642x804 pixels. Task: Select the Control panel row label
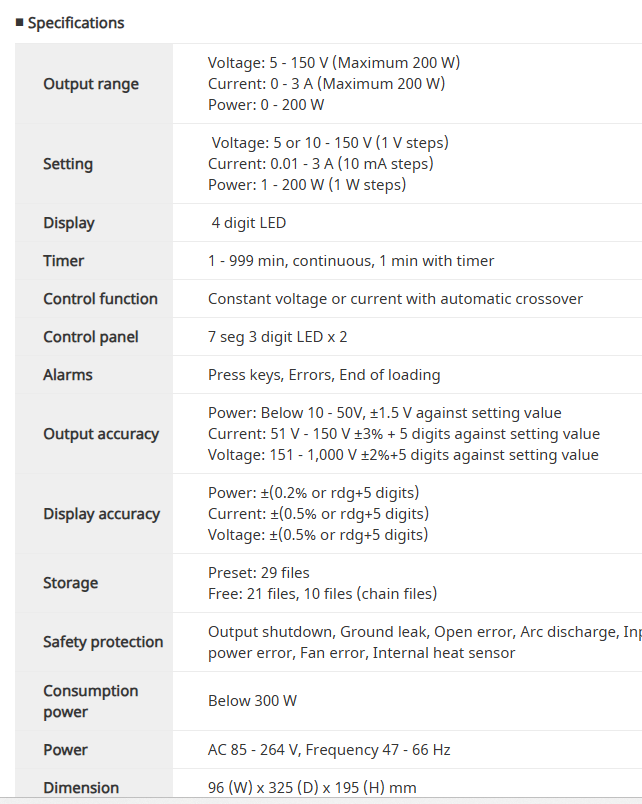point(91,337)
